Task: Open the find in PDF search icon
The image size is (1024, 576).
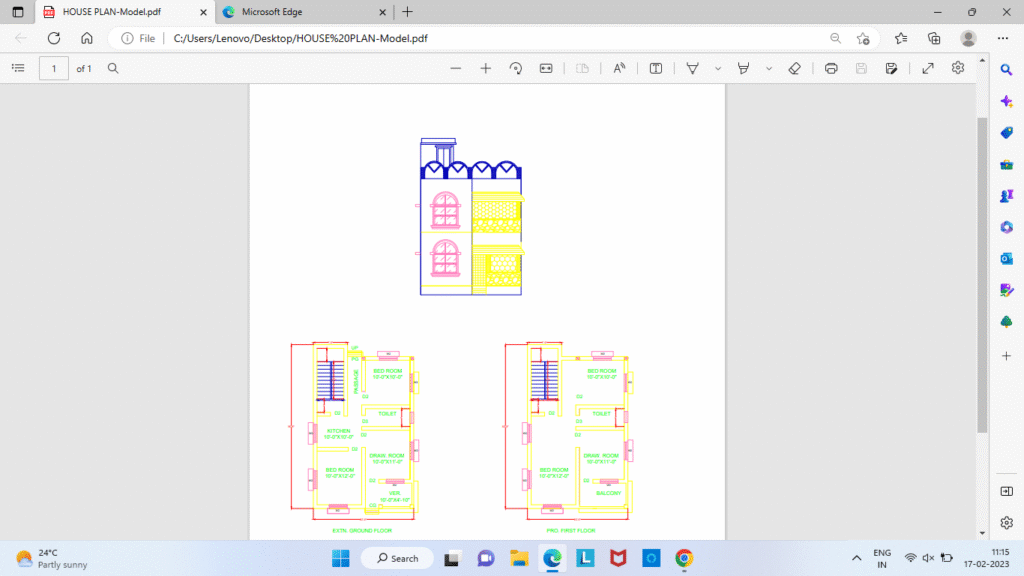Action: click(113, 68)
